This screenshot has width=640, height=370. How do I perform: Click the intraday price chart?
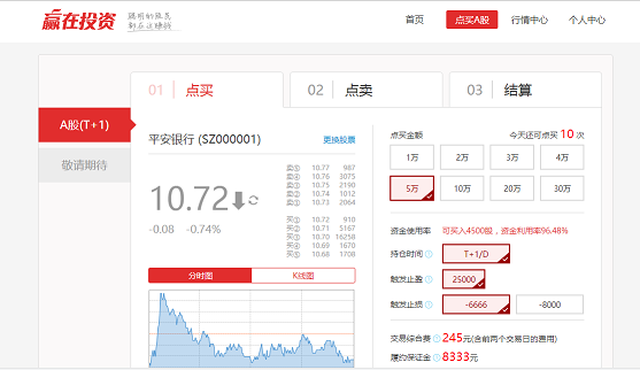(x=251, y=328)
